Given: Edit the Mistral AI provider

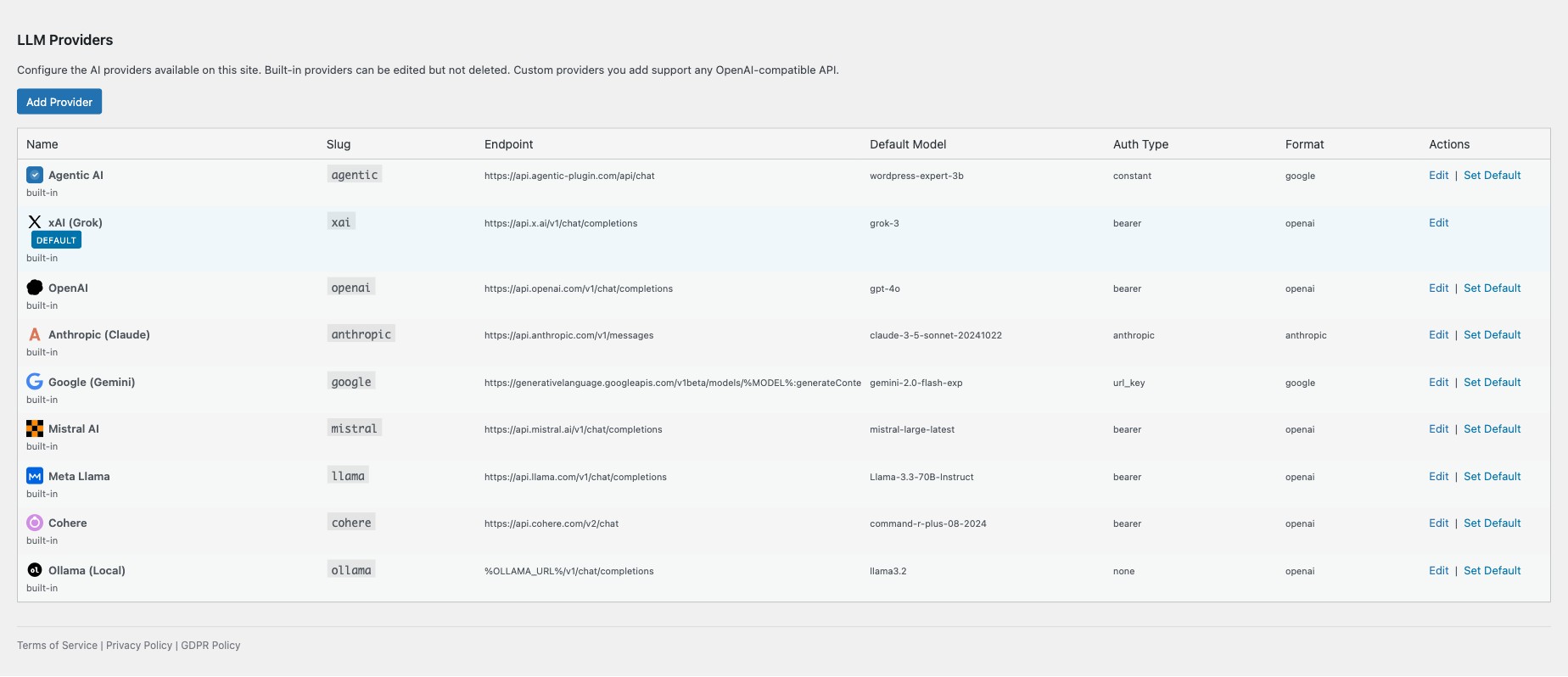Looking at the screenshot, I should coord(1438,428).
